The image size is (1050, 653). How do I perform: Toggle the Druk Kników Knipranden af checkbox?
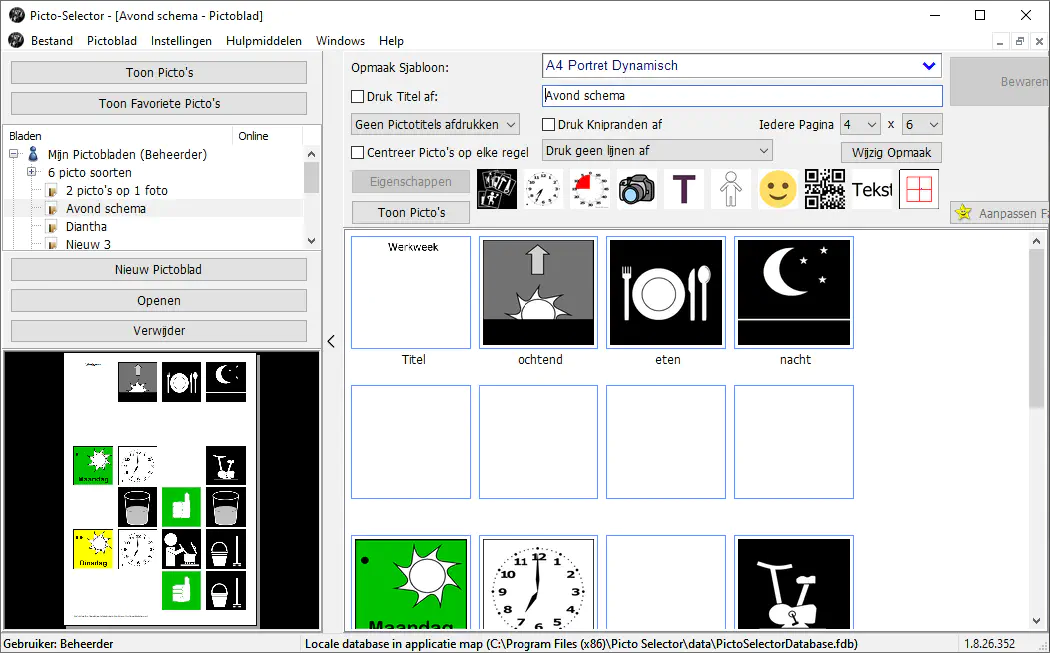[x=549, y=125]
